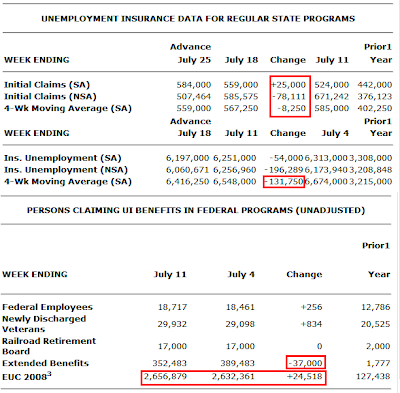Viewport: 400px width, 393px height.
Task: Select the Ins. Unemployment (SA) label
Action: [x=63, y=158]
